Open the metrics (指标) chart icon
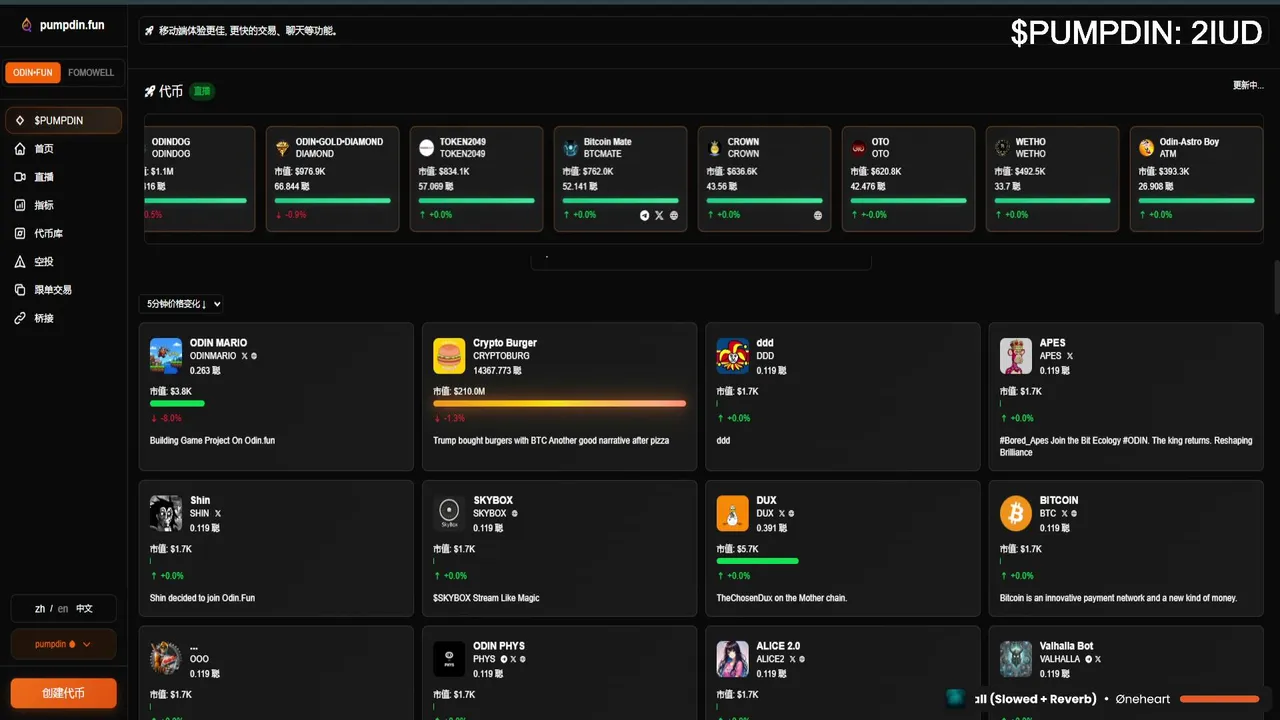Image resolution: width=1280 pixels, height=720 pixels. tap(20, 205)
